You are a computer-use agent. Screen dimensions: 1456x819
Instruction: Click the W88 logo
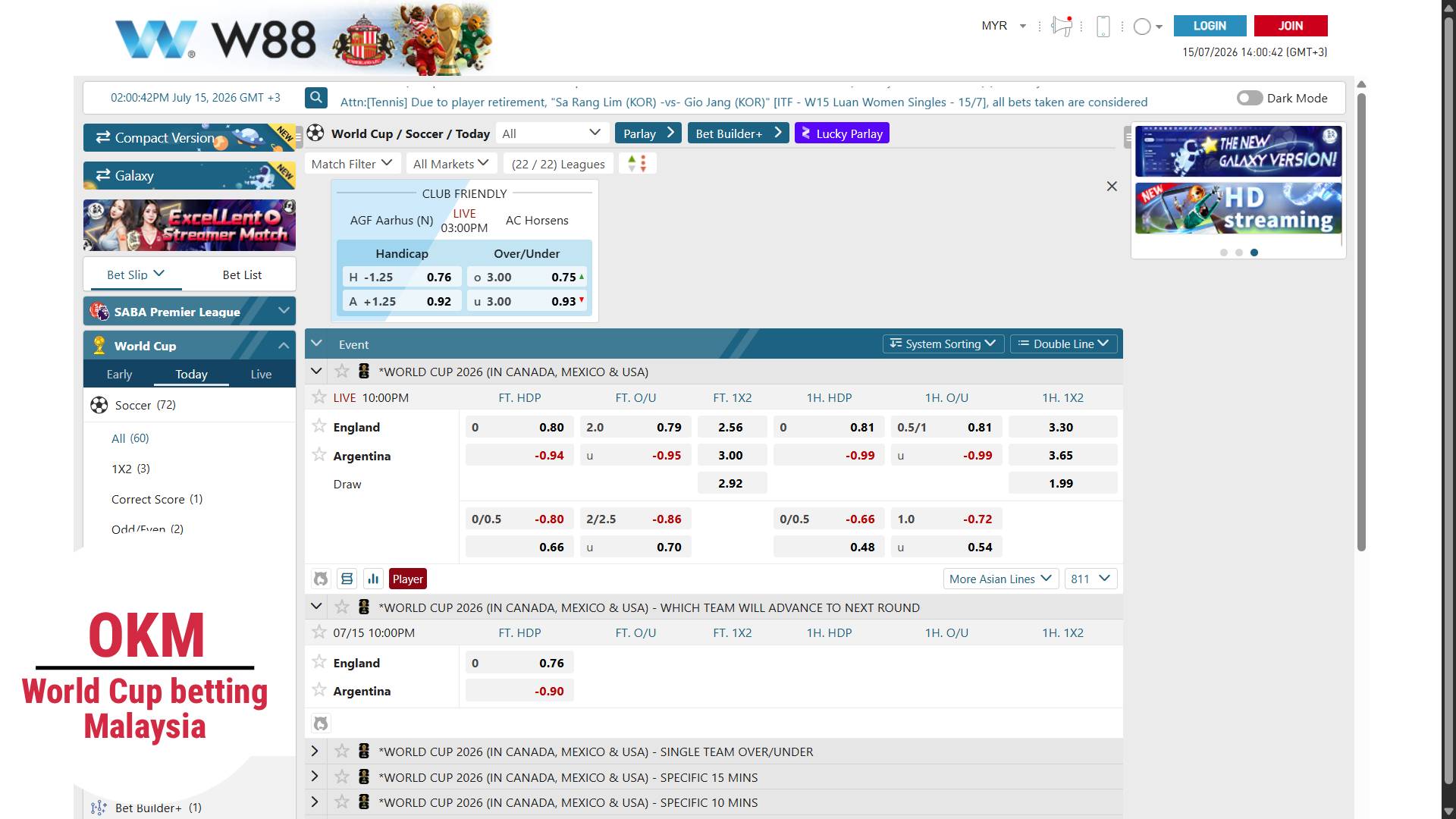click(x=215, y=40)
